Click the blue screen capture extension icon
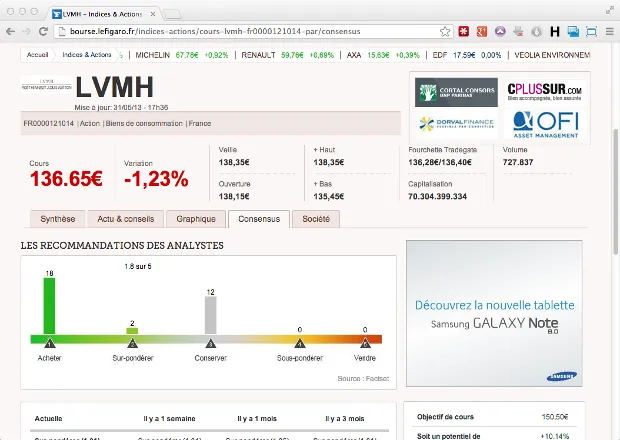The width and height of the screenshot is (620, 440). 592,31
